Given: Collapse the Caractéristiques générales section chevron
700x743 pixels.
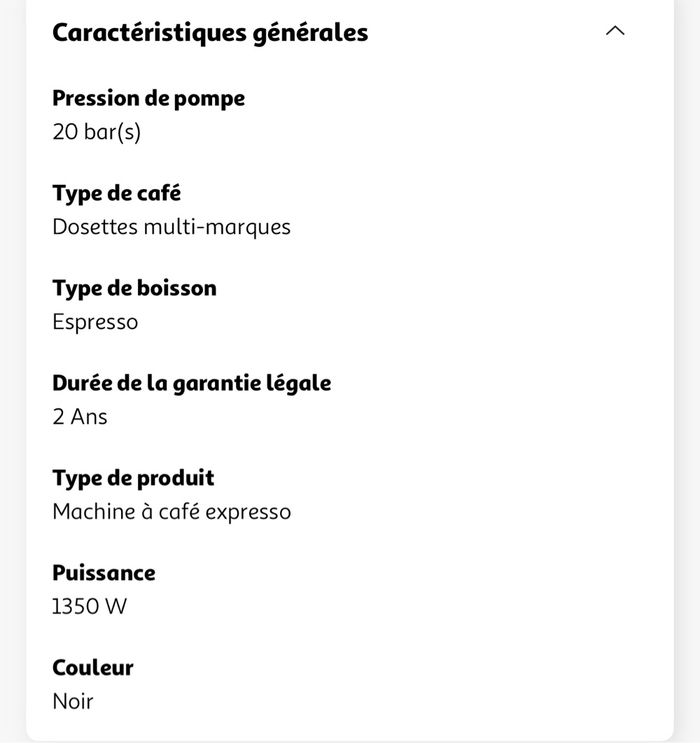Looking at the screenshot, I should coord(616,31).
